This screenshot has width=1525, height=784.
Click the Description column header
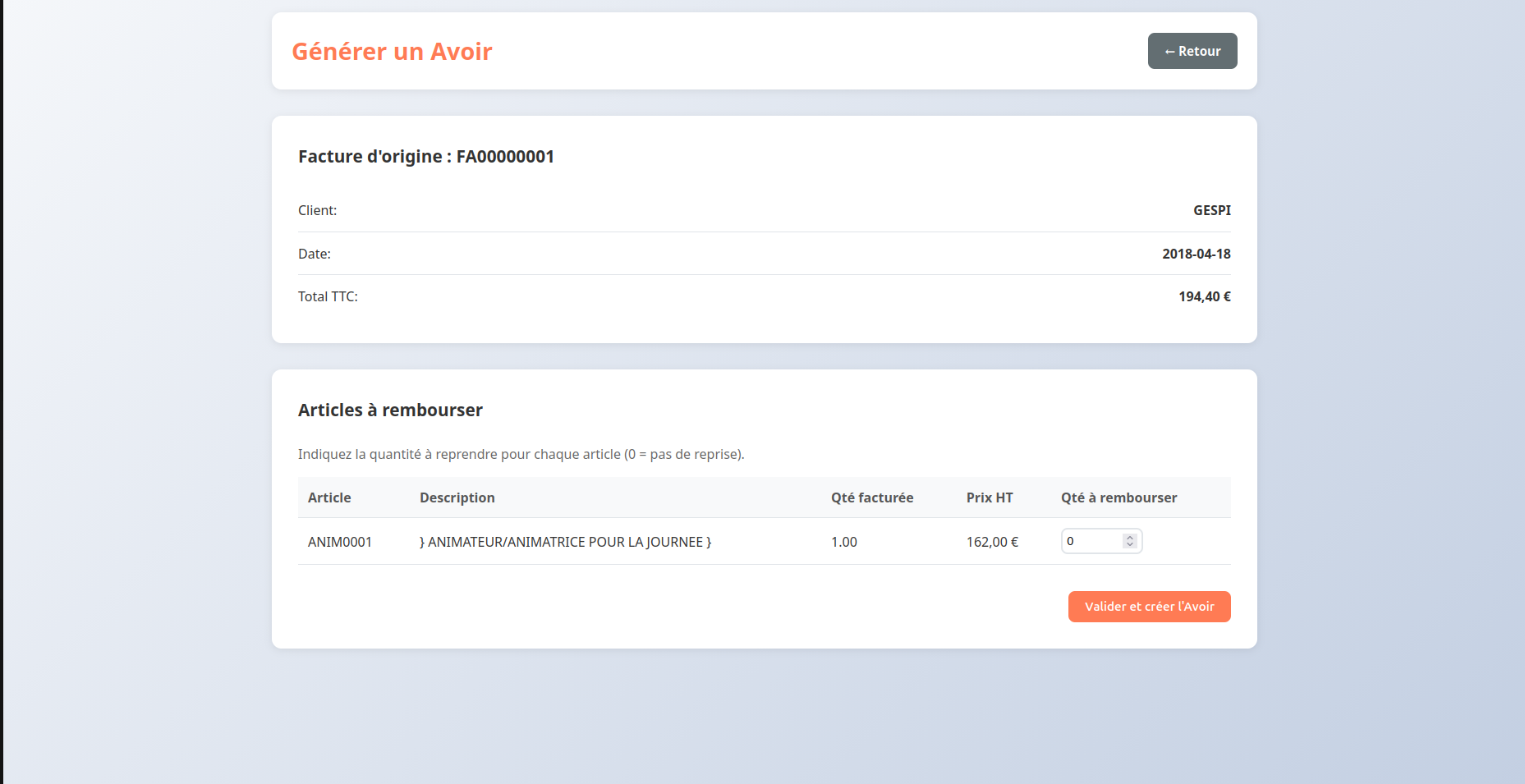click(x=457, y=497)
